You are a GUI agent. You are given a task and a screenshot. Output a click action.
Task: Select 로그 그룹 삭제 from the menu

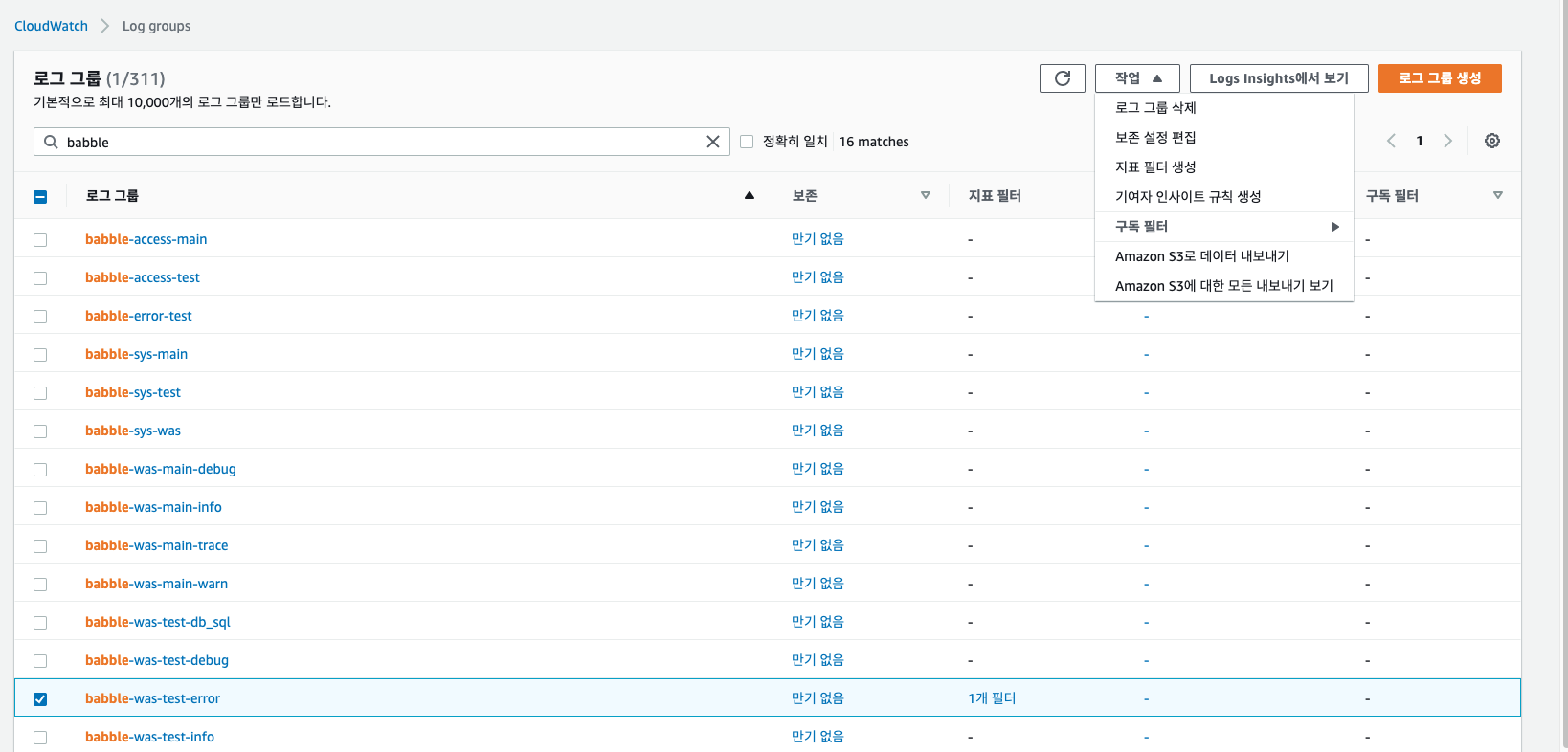(1224, 108)
